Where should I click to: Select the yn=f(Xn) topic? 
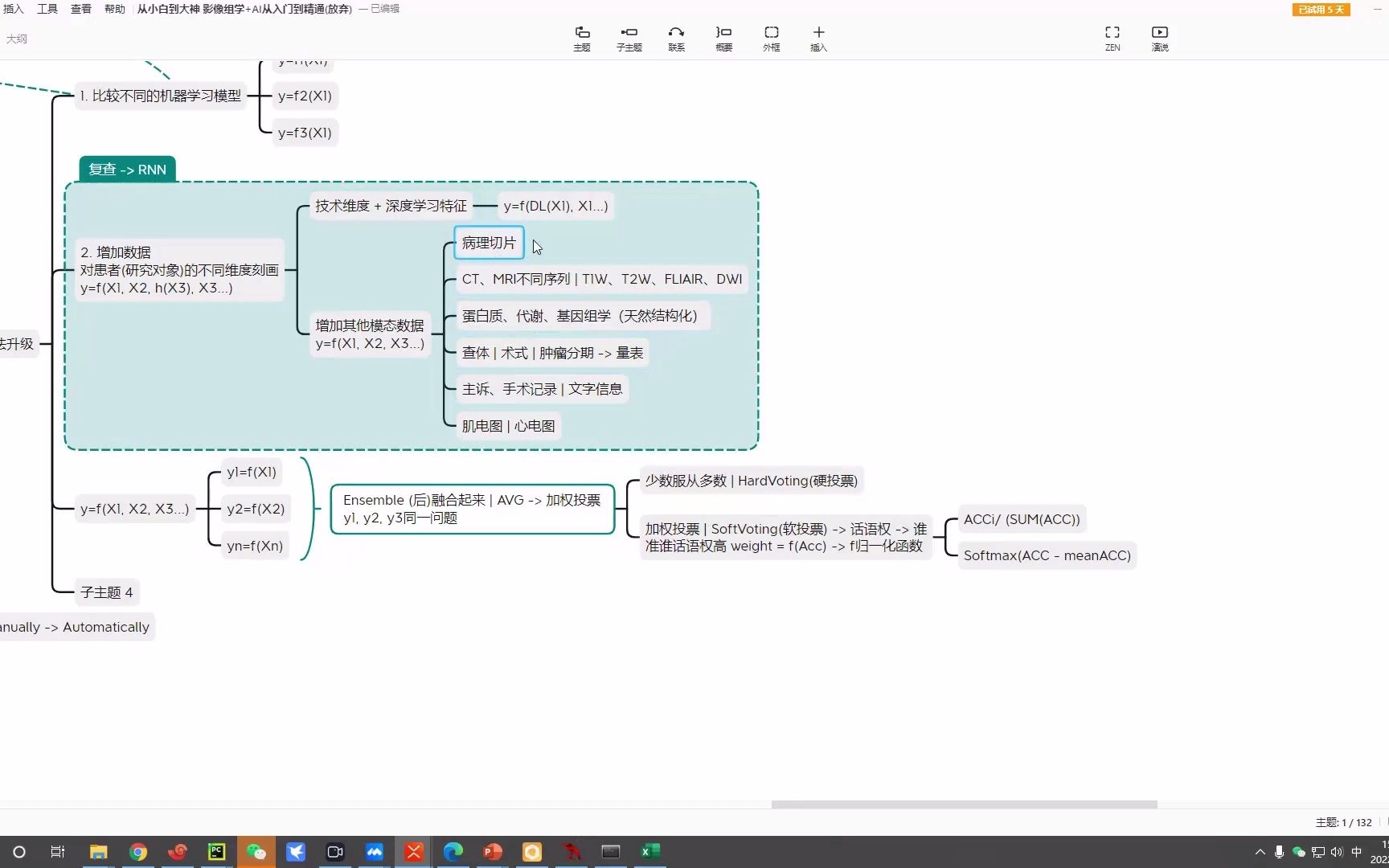255,546
